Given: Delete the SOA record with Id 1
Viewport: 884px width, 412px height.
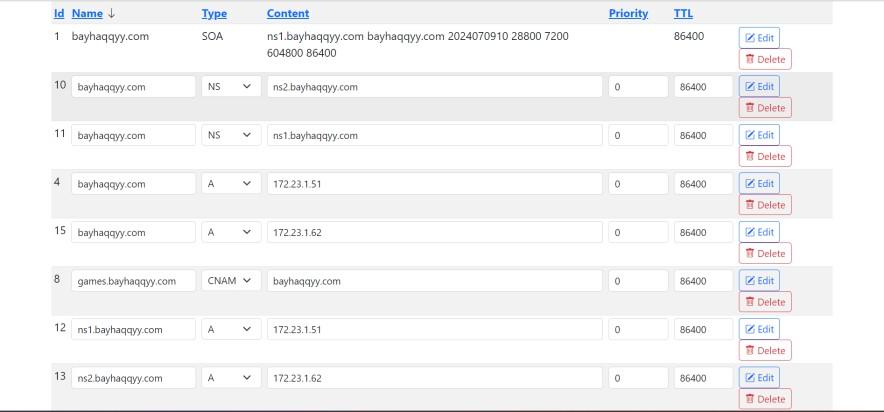Looking at the screenshot, I should (x=765, y=59).
